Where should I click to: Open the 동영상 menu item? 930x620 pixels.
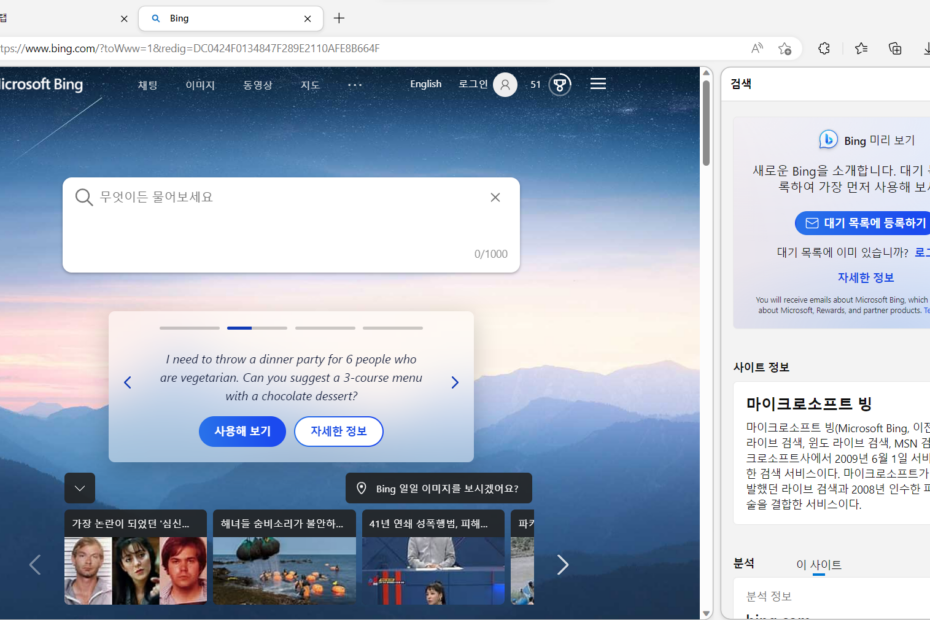257,85
